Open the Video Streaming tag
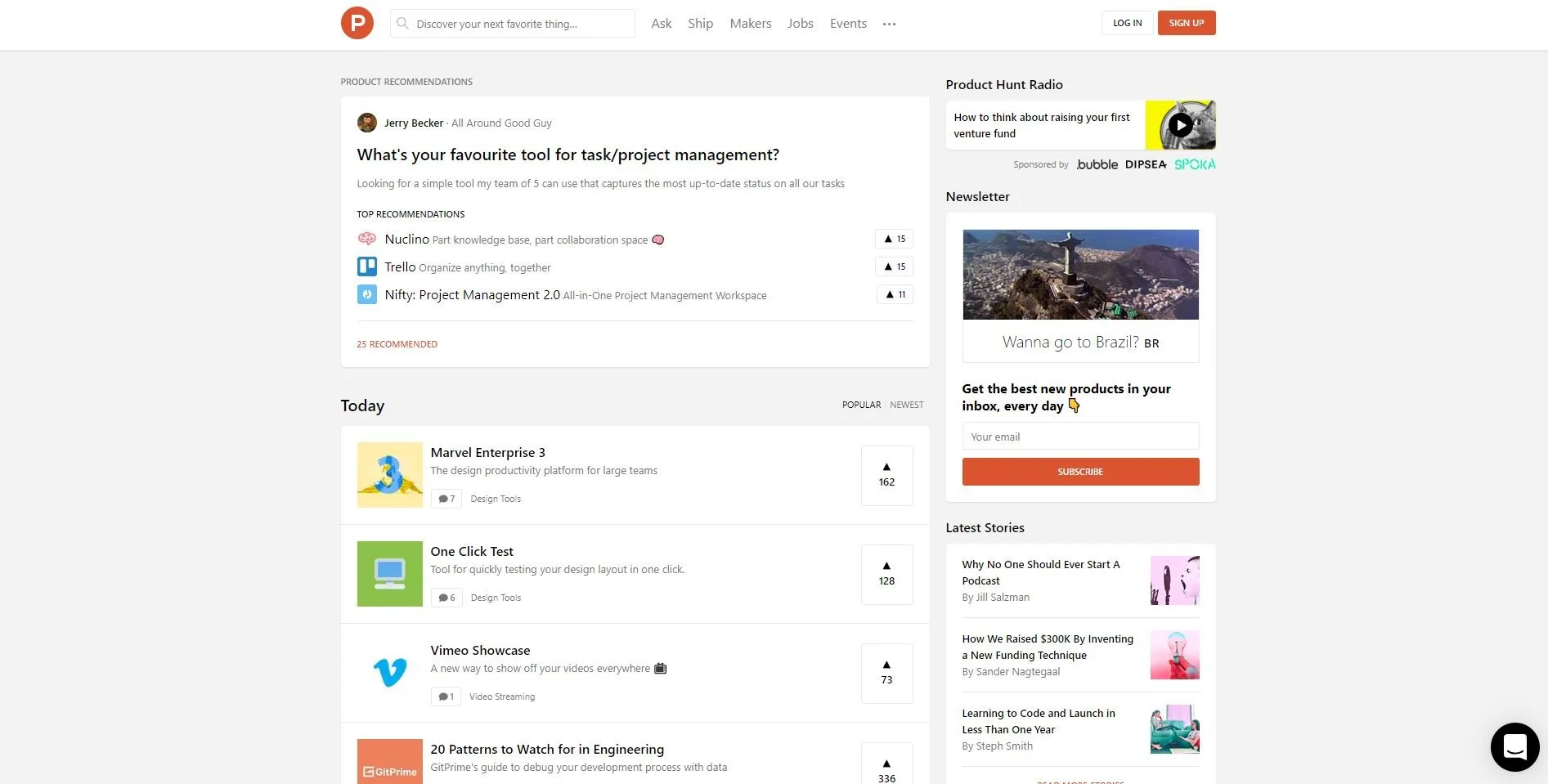This screenshot has height=784, width=1548. (502, 697)
